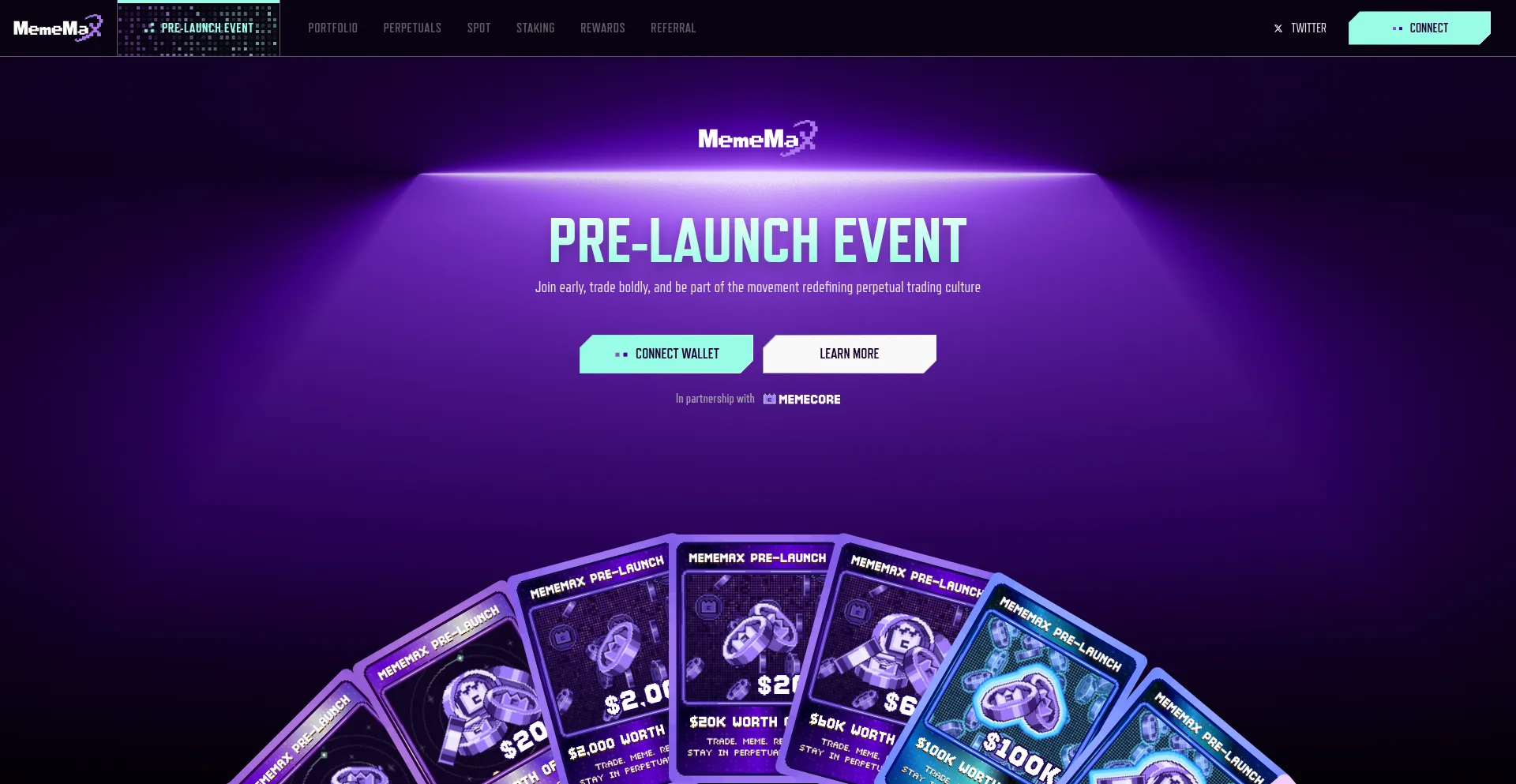This screenshot has height=784, width=1516.
Task: Click the Learn More button
Action: tap(850, 354)
